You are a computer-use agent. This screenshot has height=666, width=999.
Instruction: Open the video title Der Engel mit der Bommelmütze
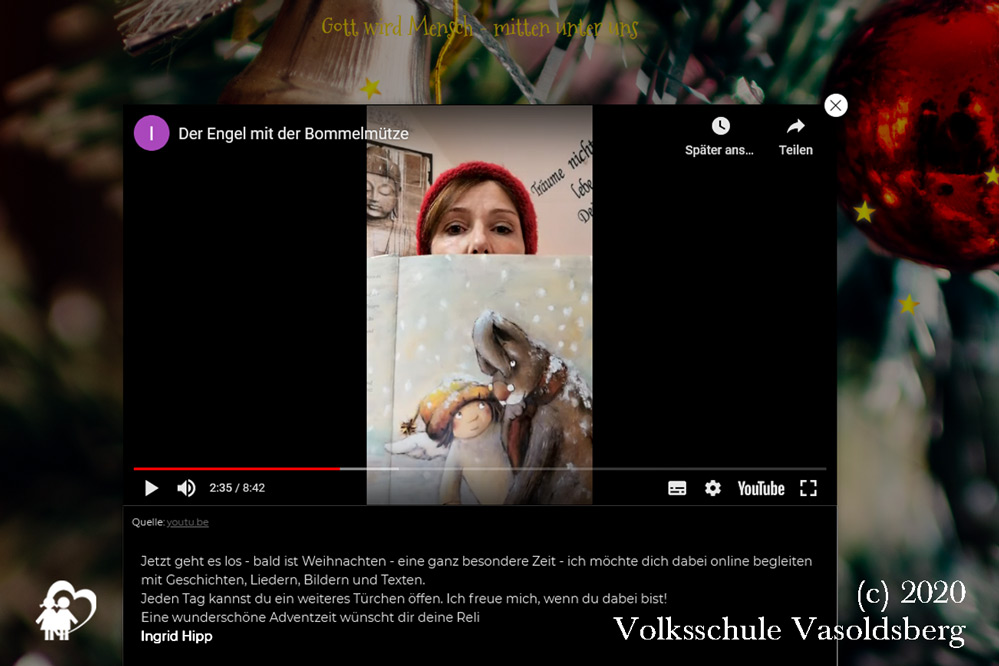(293, 134)
